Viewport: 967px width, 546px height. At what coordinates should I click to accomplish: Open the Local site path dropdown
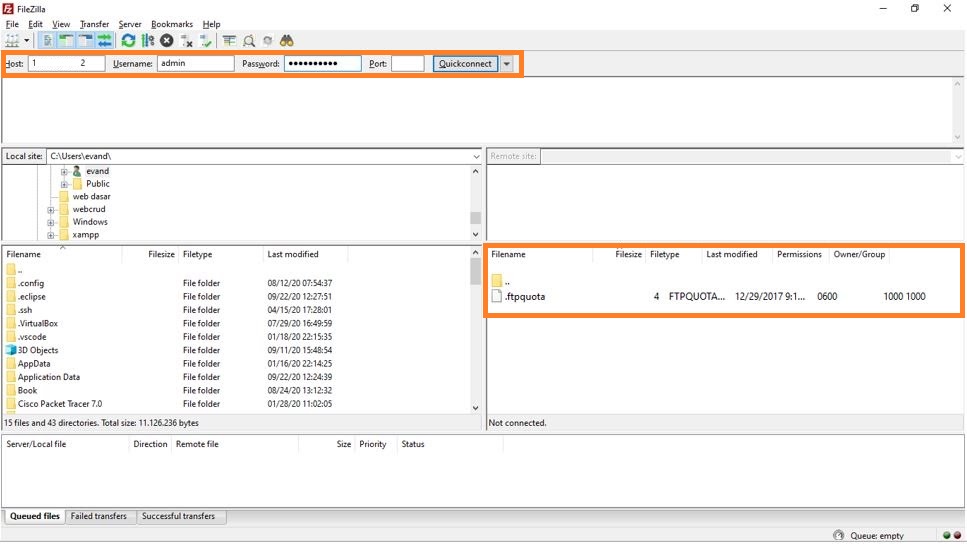(475, 157)
